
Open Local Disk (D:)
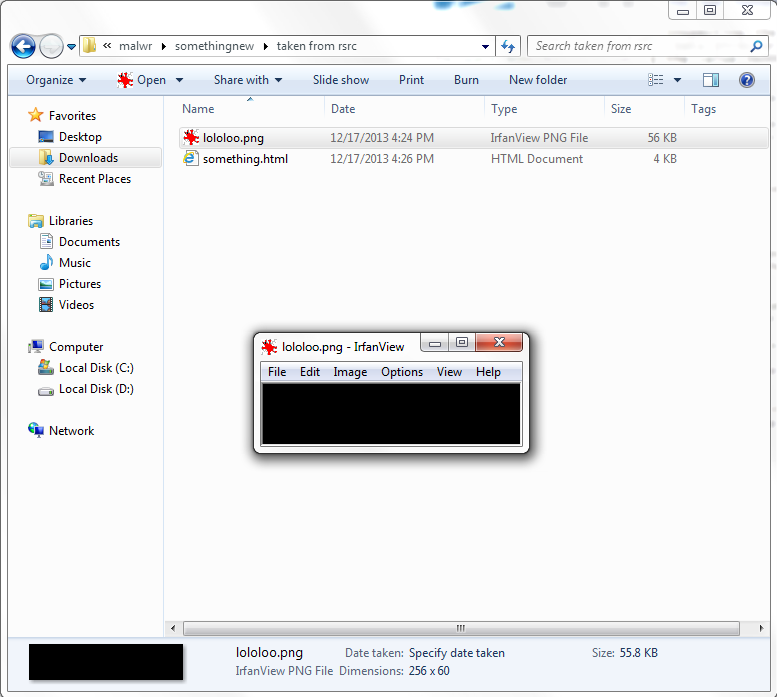[96, 389]
